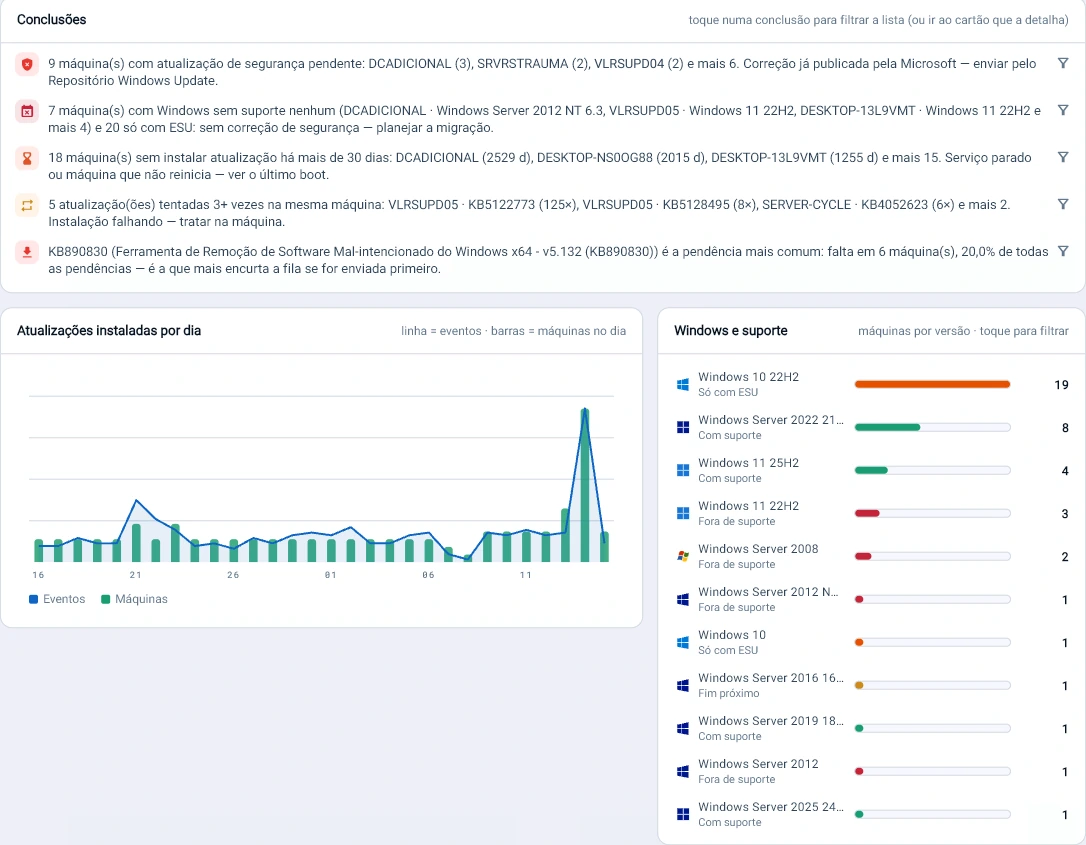Viewport: 1086px width, 845px height.
Task: Filter list by pending security update conclusion
Action: pyautogui.click(x=1063, y=63)
